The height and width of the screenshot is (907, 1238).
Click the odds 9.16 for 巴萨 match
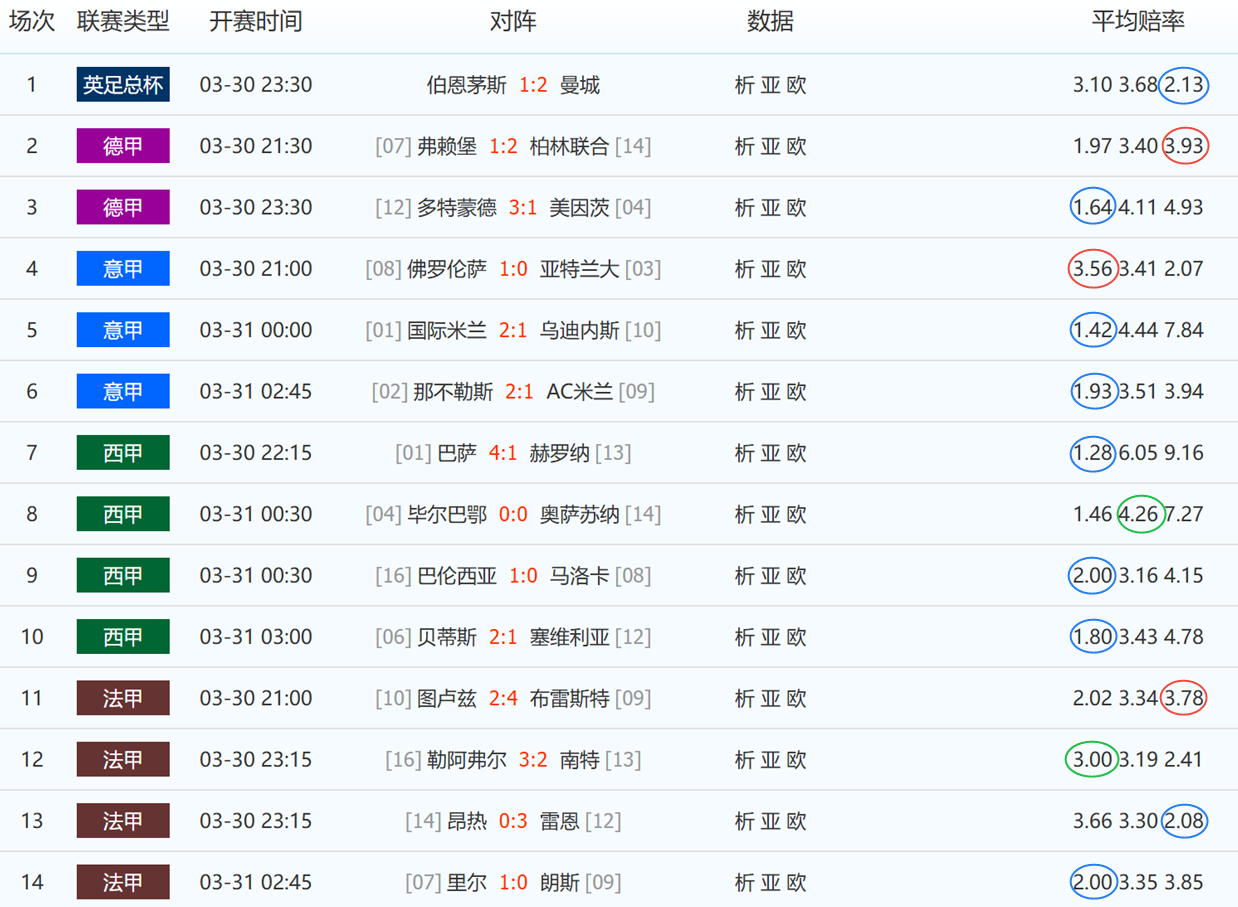coord(1184,453)
